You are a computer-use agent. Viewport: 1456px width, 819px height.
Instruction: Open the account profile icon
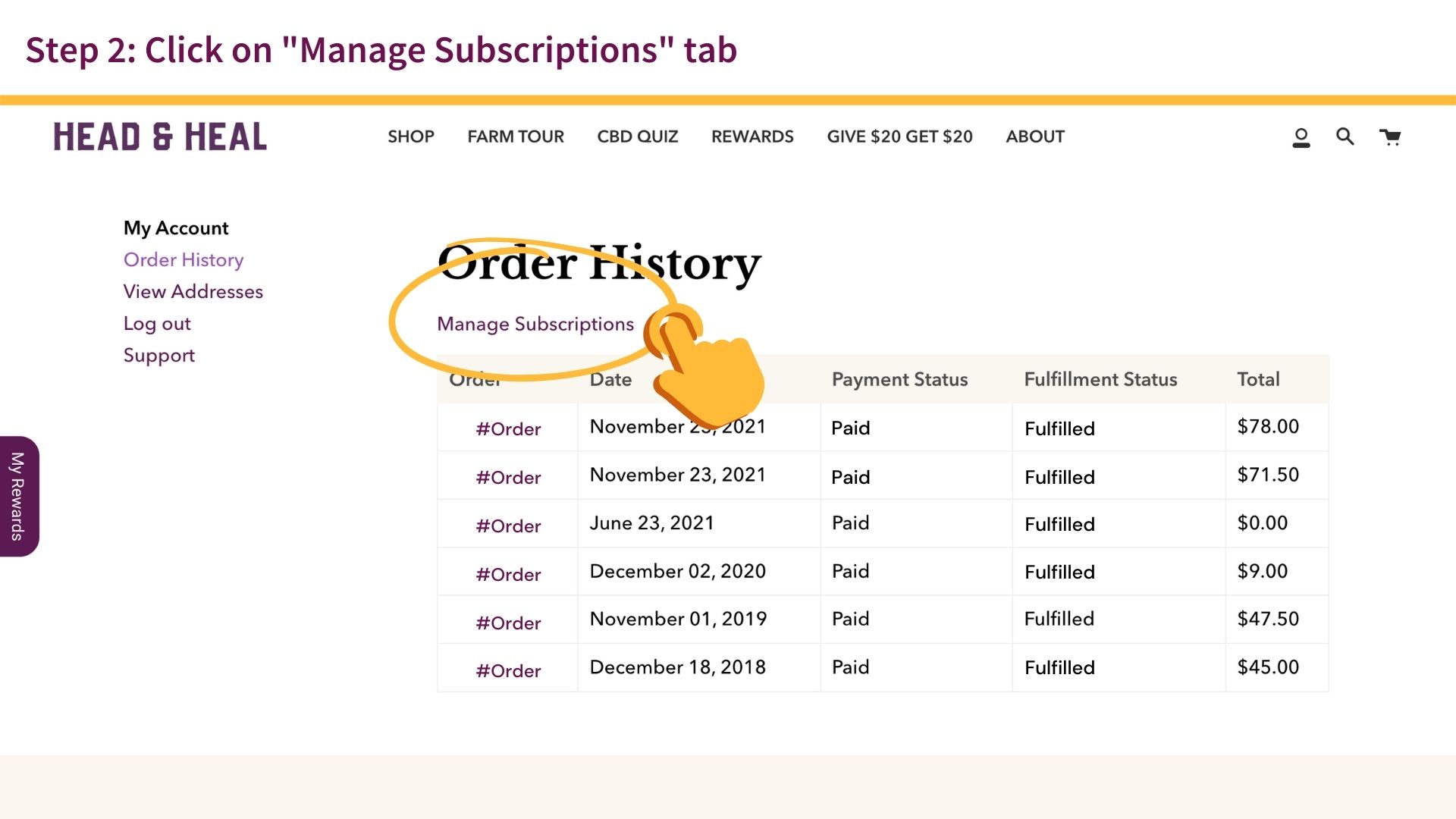[1301, 137]
